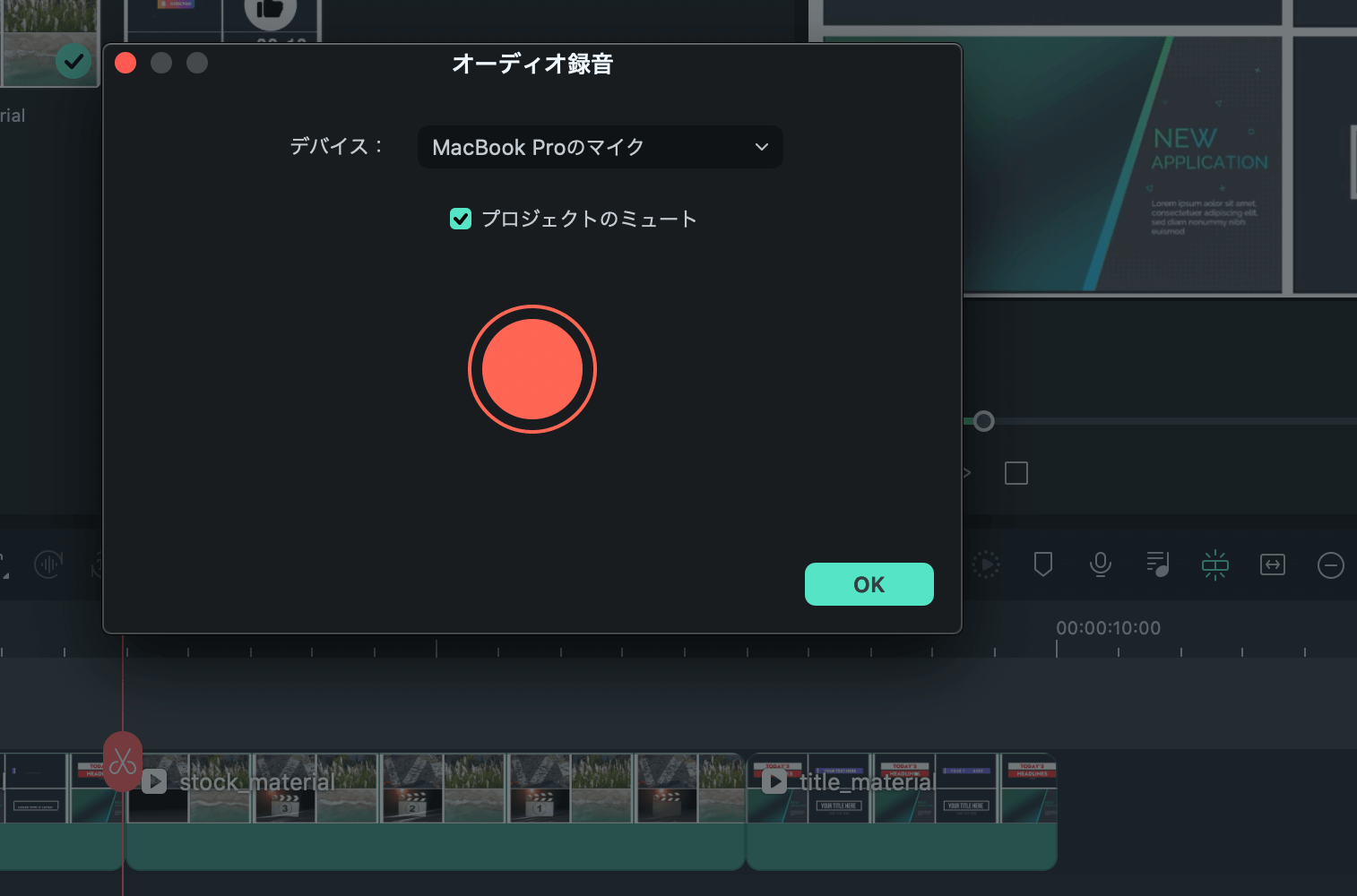Image resolution: width=1357 pixels, height=896 pixels.
Task: Click the media thumbnail with the green checkmark
Action: [49, 43]
